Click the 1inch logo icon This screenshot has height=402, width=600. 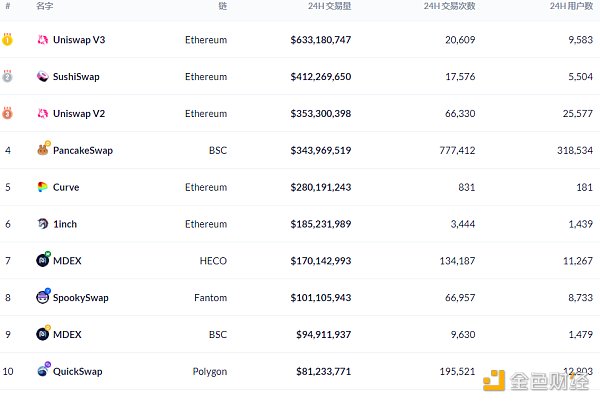(x=42, y=224)
